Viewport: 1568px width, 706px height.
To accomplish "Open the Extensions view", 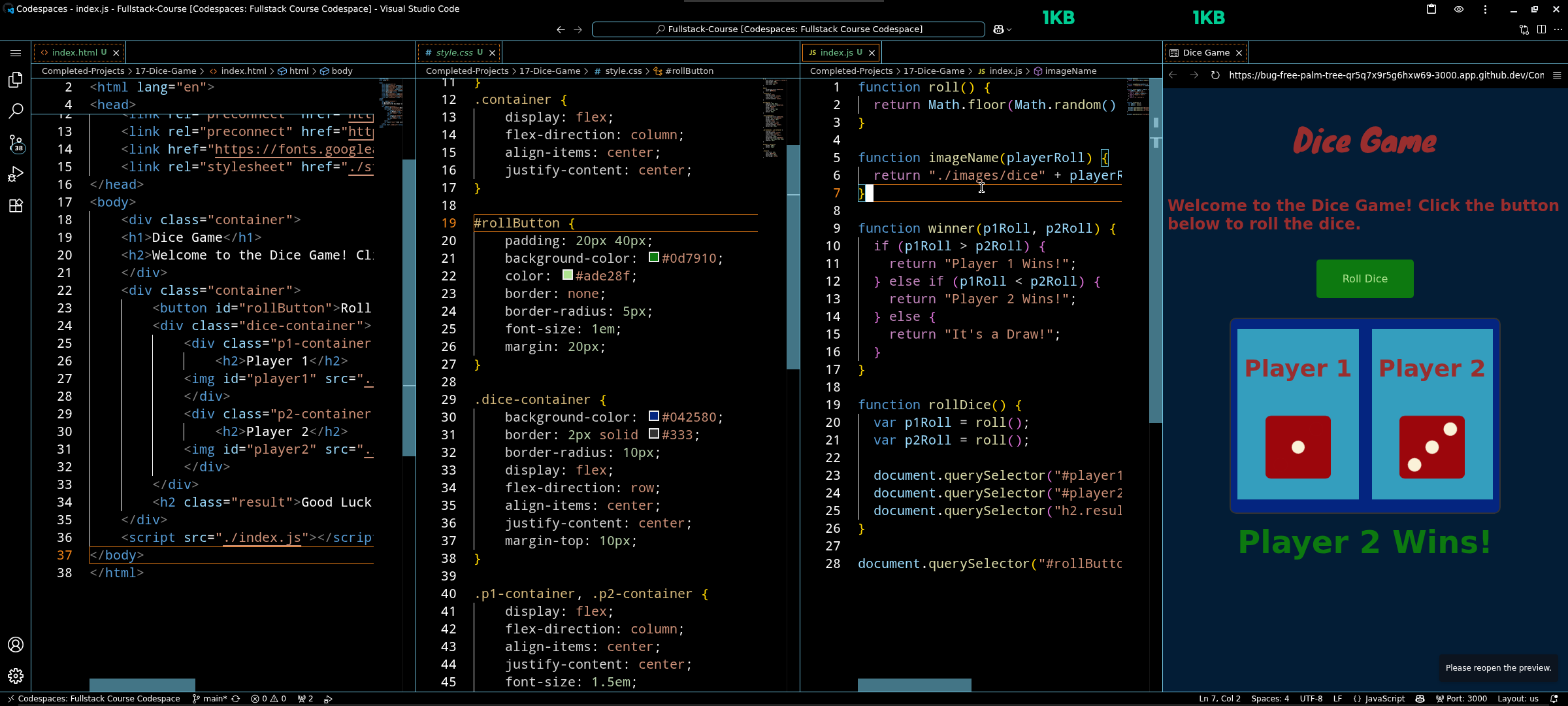I will [16, 206].
